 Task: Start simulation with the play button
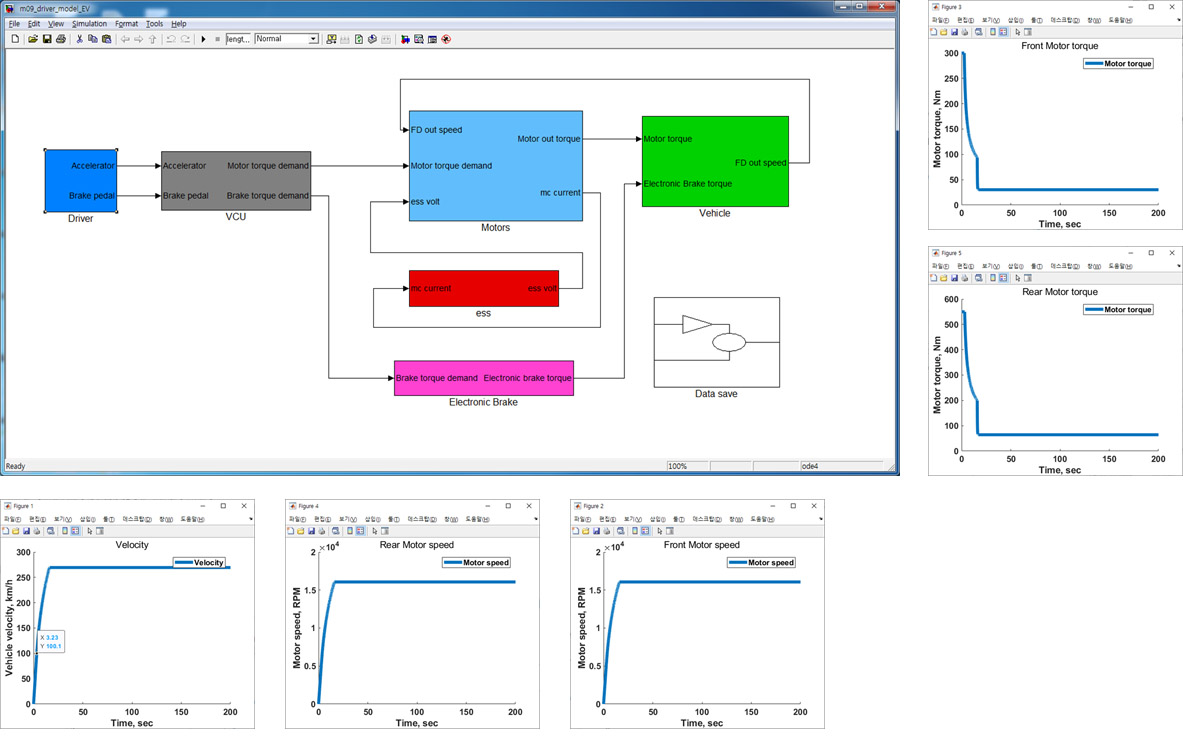coord(203,39)
